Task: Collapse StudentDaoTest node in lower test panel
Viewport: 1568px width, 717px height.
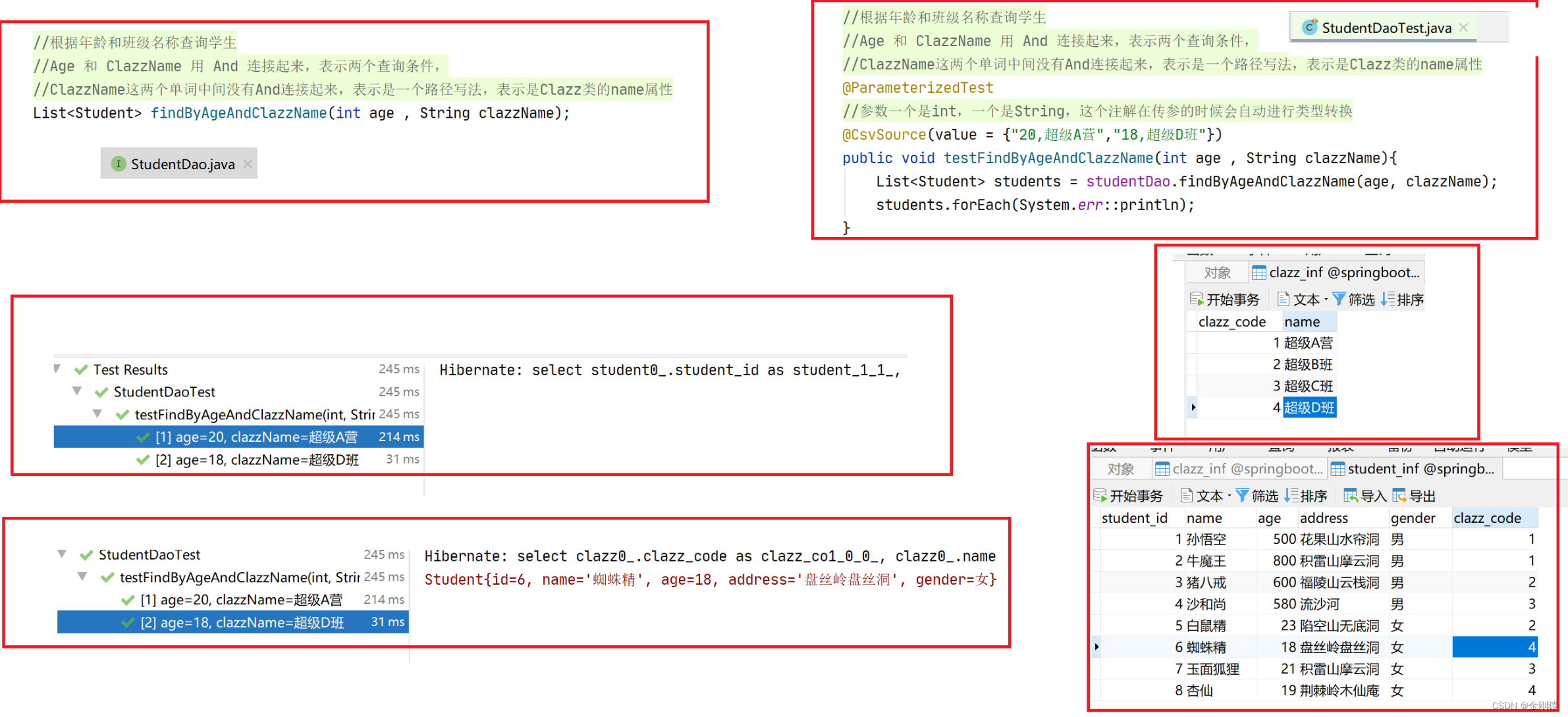Action: pos(62,554)
